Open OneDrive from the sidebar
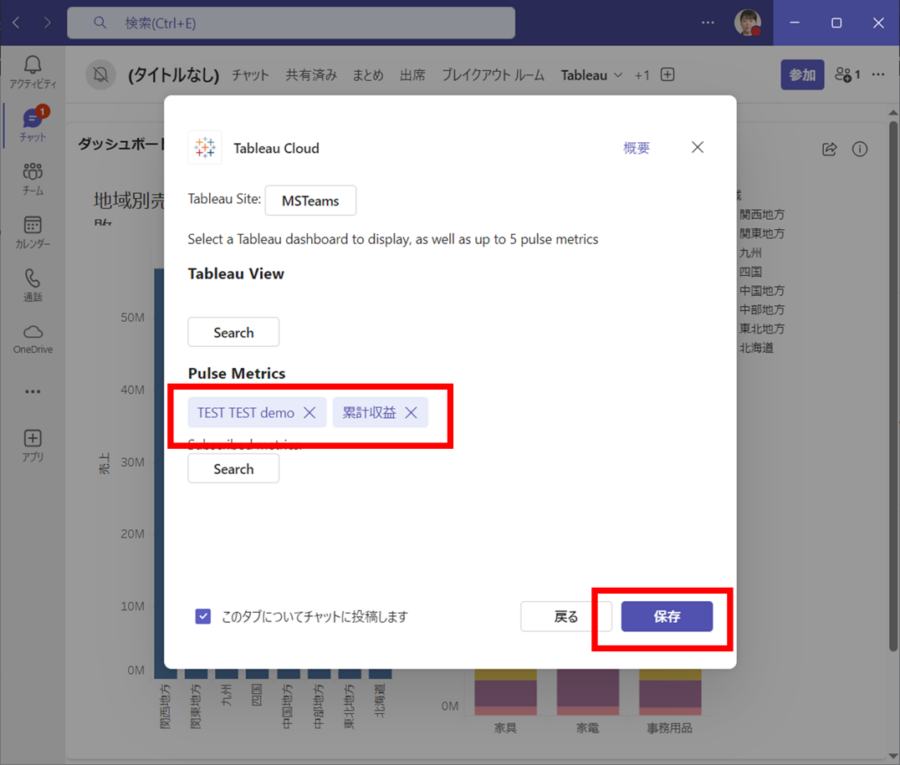The height and width of the screenshot is (765, 900). [x=33, y=339]
